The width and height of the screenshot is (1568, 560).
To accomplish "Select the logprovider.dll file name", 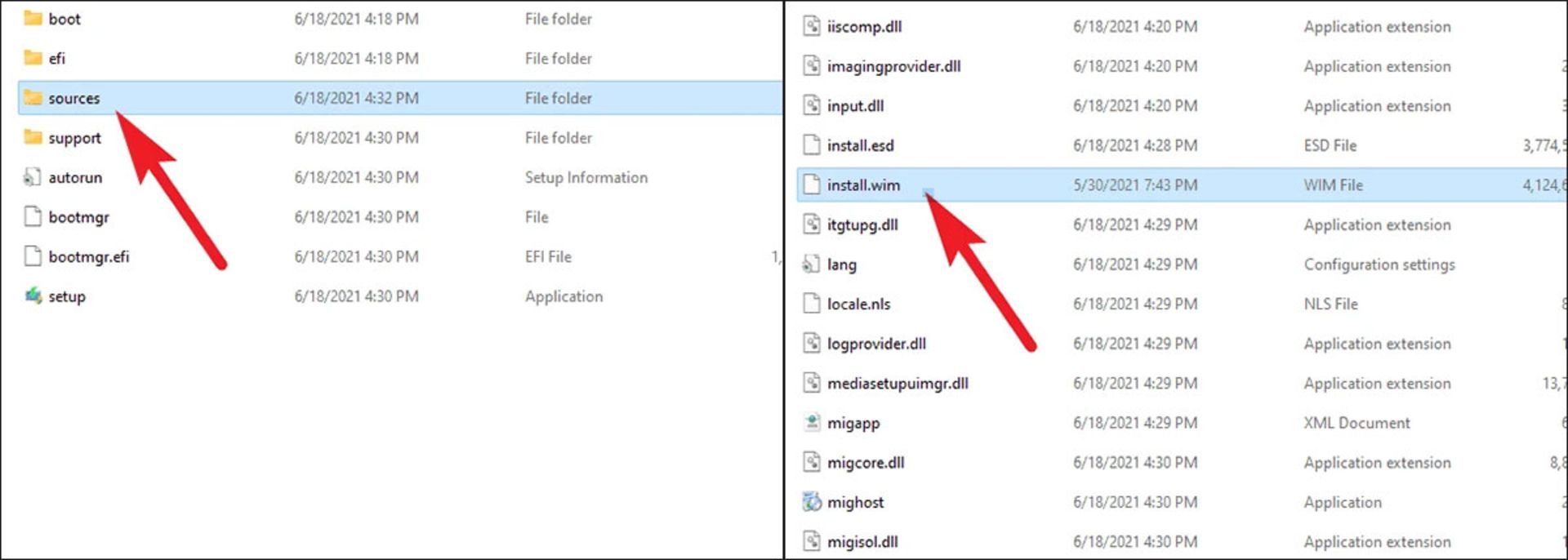I will click(876, 344).
